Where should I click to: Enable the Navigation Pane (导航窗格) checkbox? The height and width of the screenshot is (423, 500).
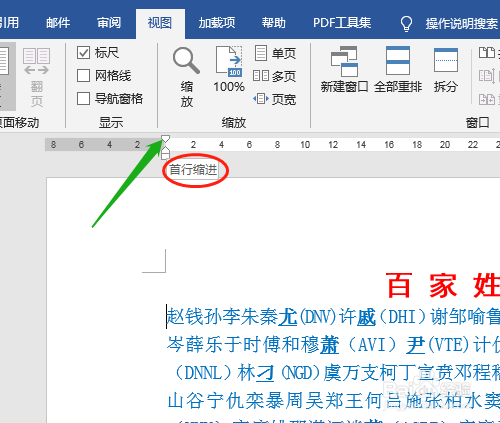point(83,99)
